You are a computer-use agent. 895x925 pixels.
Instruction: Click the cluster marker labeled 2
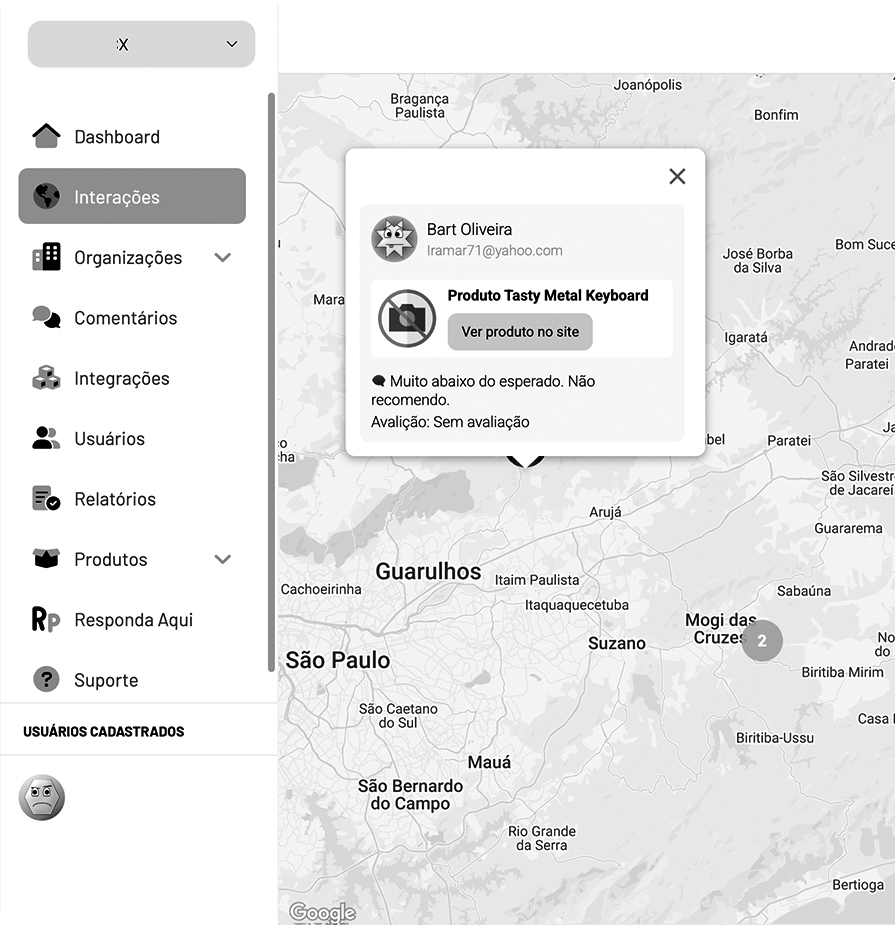[x=762, y=641]
